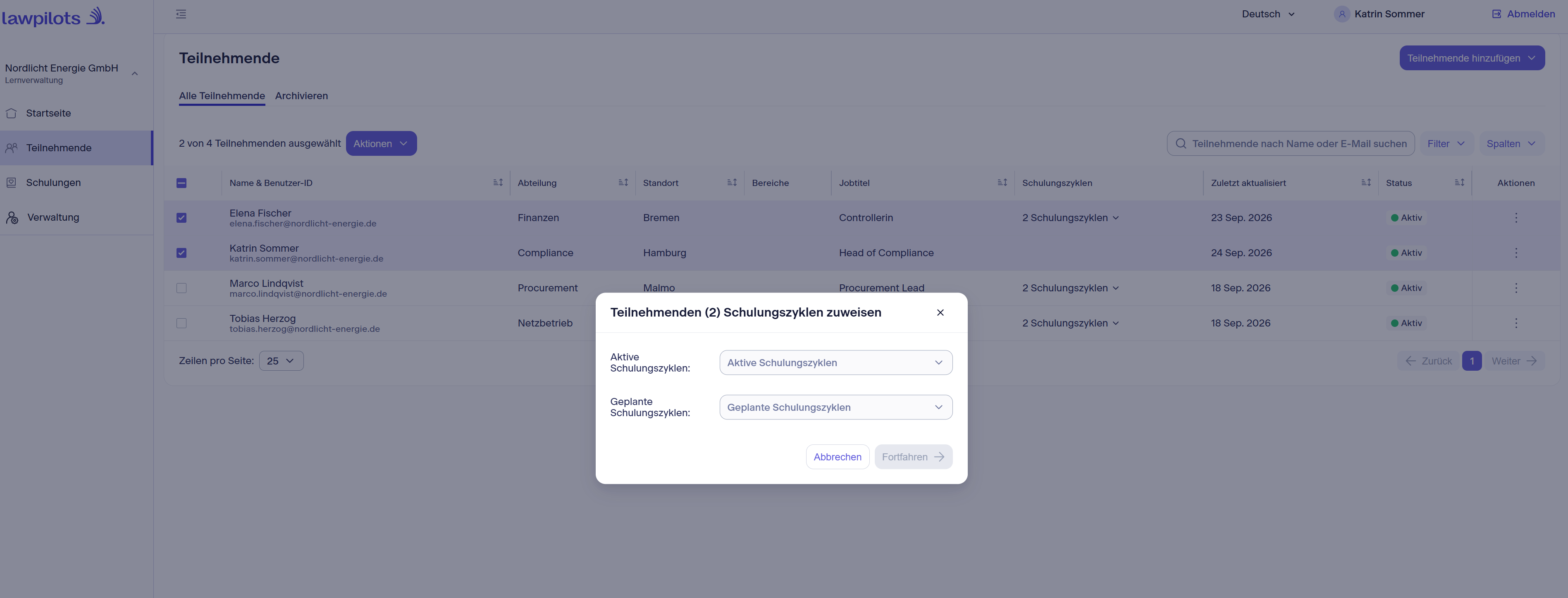1568x598 pixels.
Task: Check Marco Lindqvist's row checkbox
Action: tap(181, 288)
